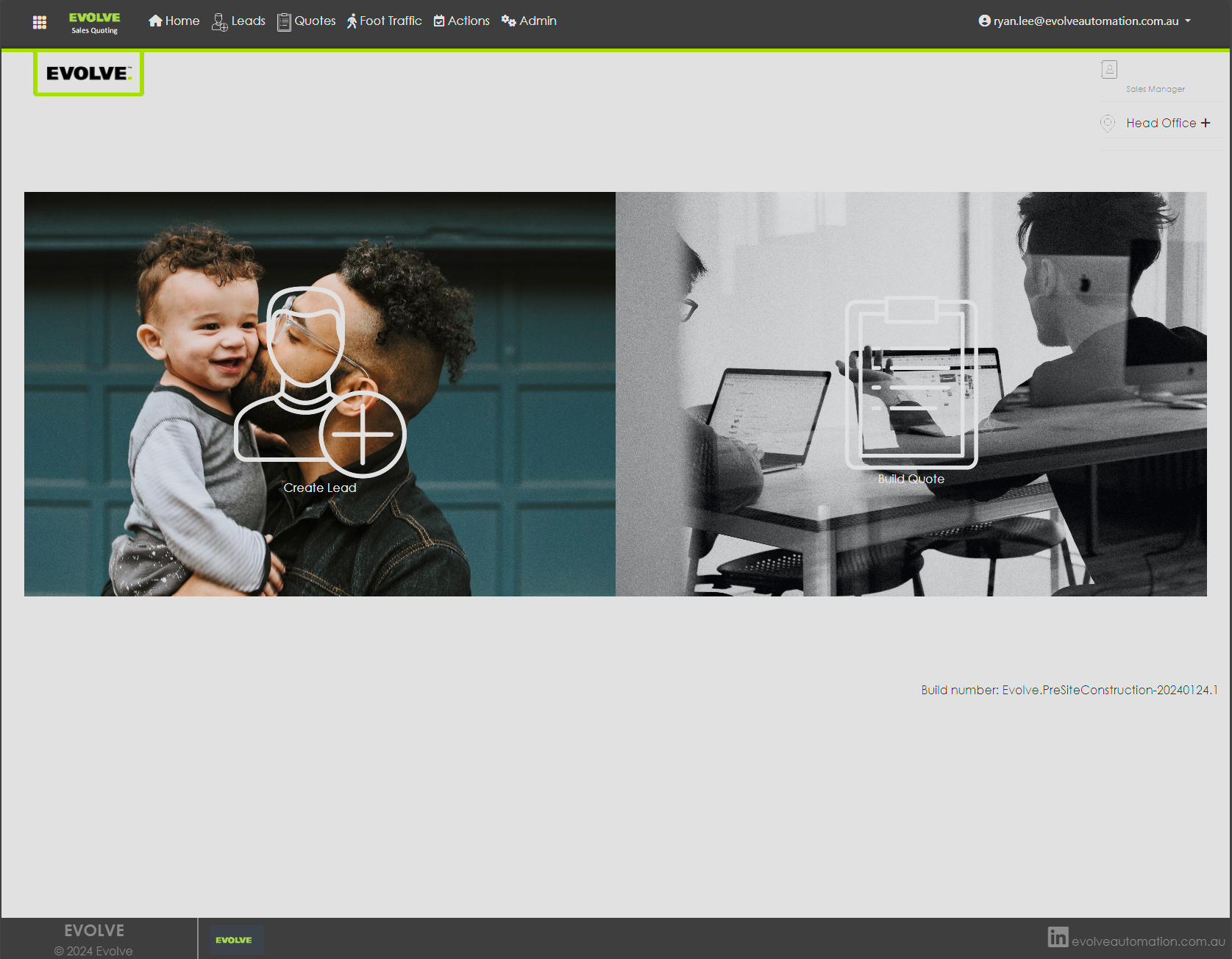Open the Actions page
The height and width of the screenshot is (959, 1232).
click(x=462, y=21)
